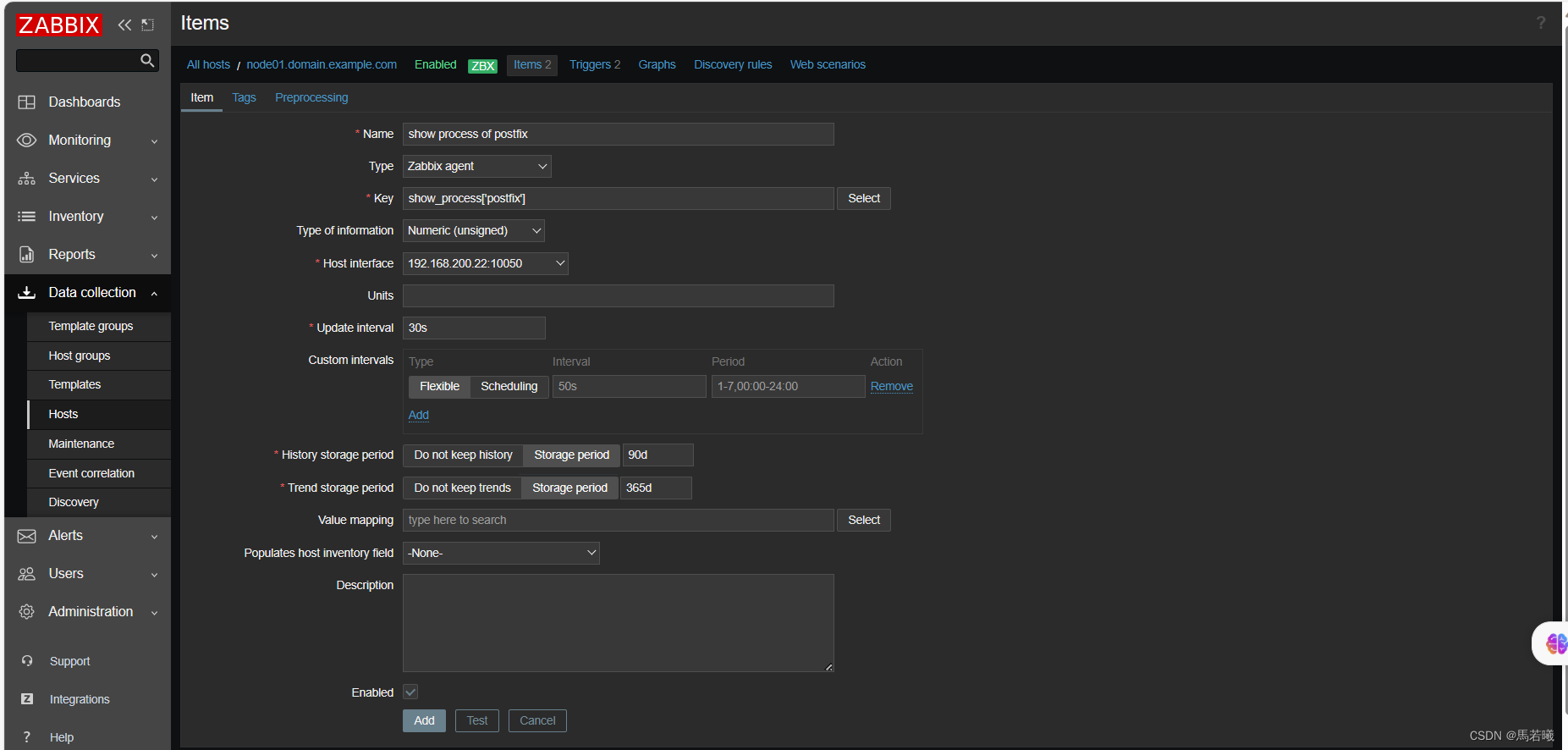Click the ZBX availability badge
This screenshot has height=750, width=1568.
(482, 65)
